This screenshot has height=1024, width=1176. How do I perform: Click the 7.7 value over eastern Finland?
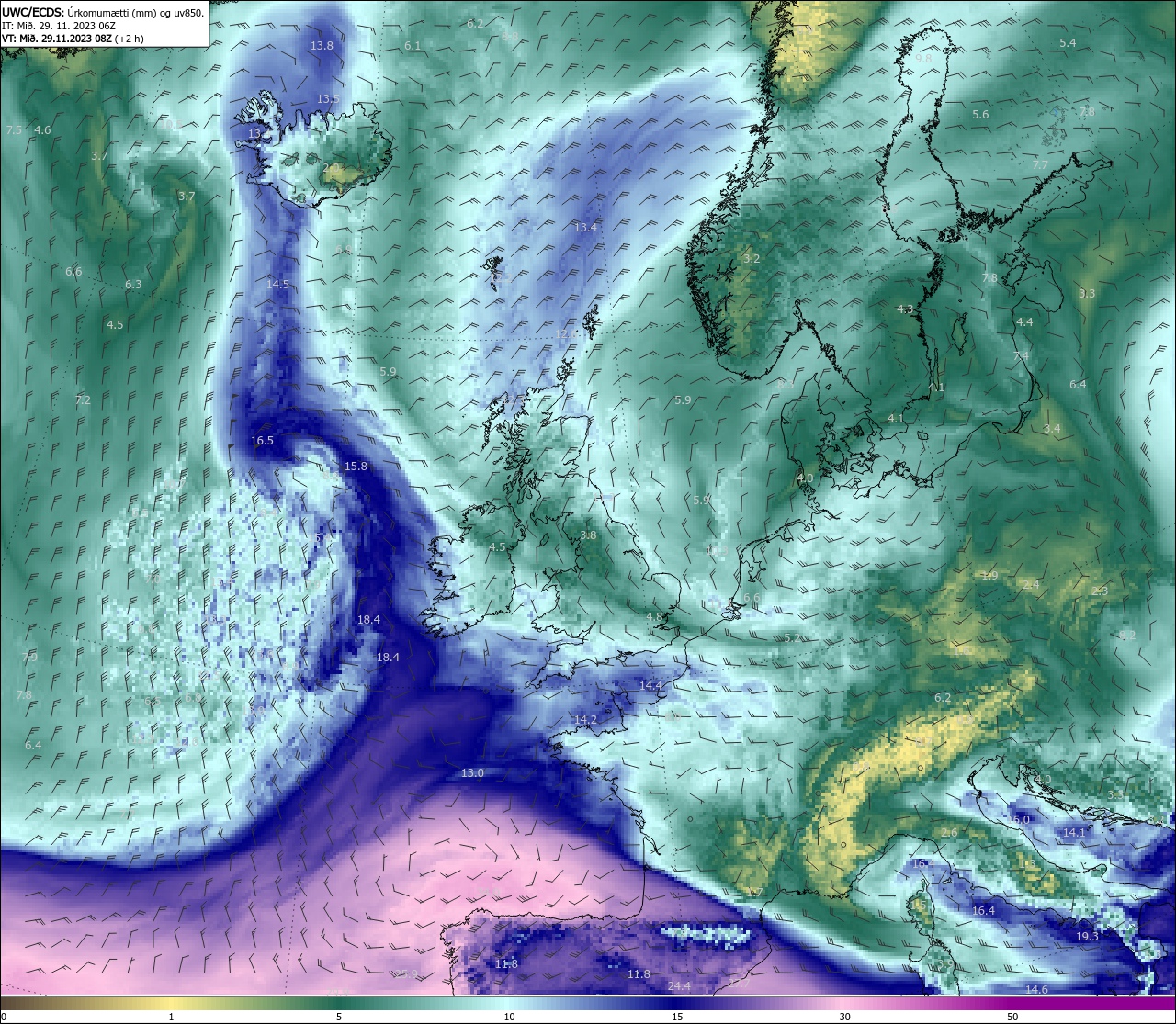(1040, 165)
